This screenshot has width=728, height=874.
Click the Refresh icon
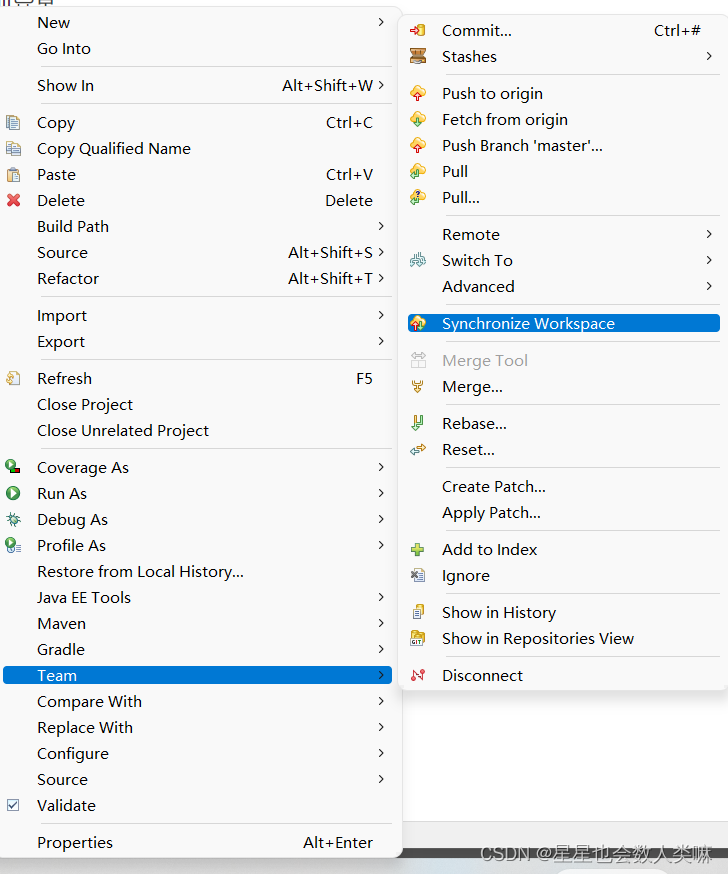14,378
